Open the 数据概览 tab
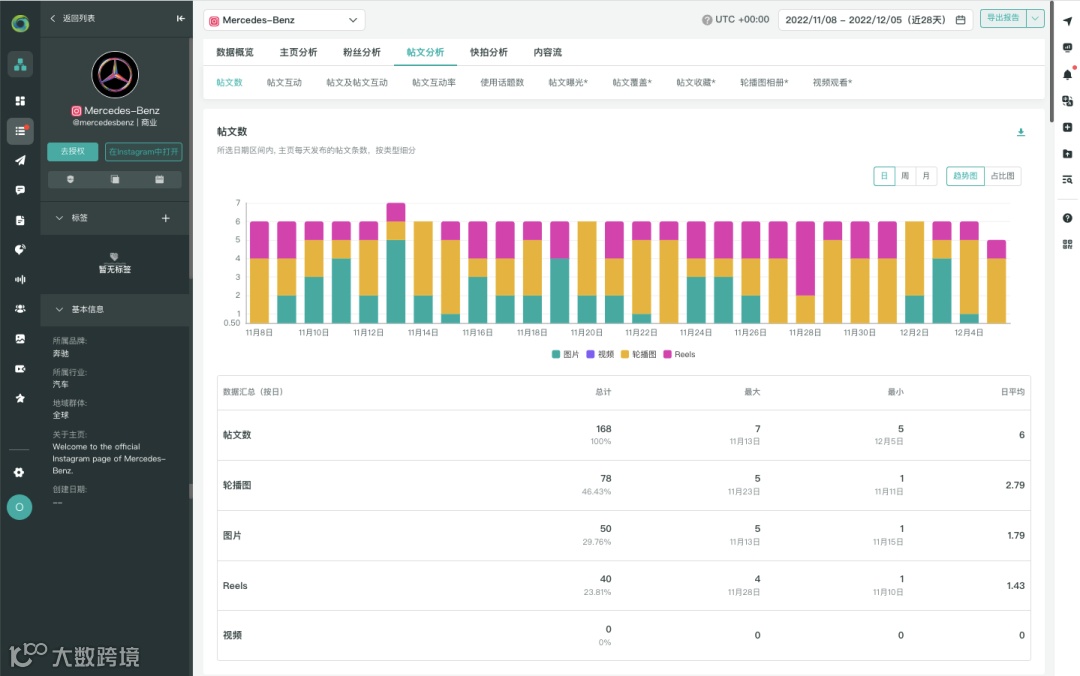The width and height of the screenshot is (1080, 676). [x=235, y=52]
